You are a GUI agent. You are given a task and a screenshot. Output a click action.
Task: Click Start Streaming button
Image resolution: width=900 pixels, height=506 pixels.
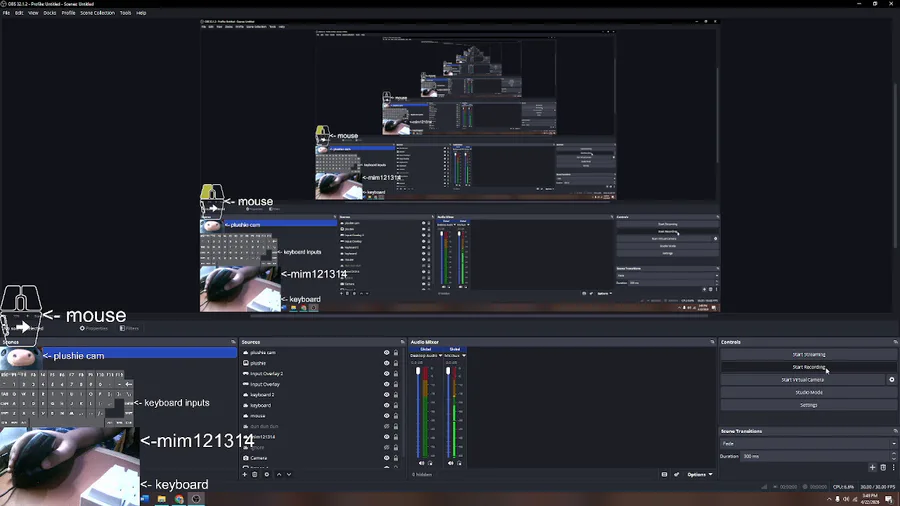(x=808, y=355)
